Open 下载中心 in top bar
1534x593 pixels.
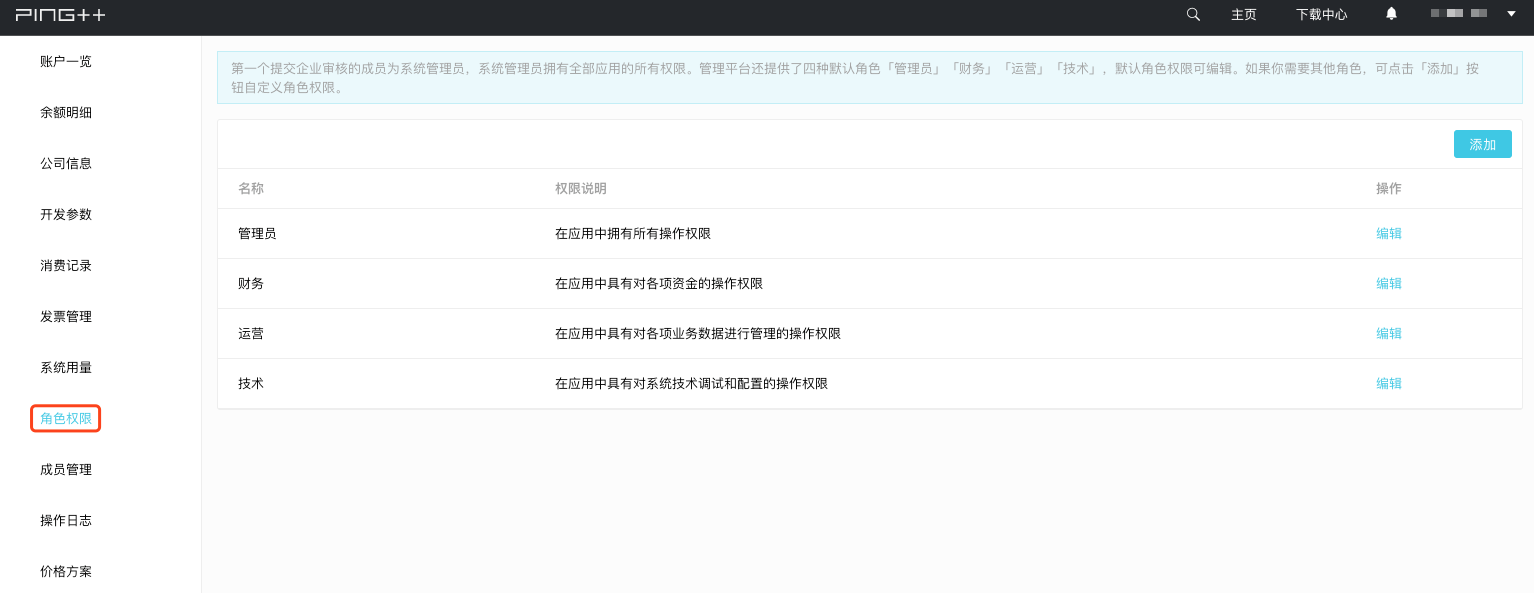pyautogui.click(x=1321, y=15)
